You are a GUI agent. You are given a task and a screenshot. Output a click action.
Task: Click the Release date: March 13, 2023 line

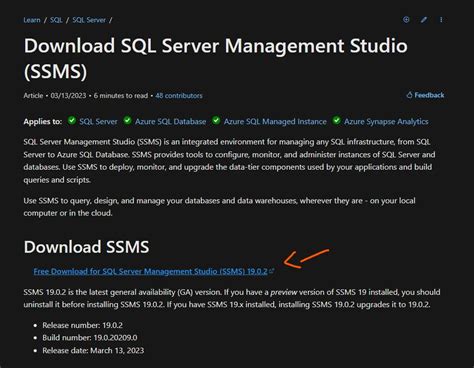pos(93,351)
